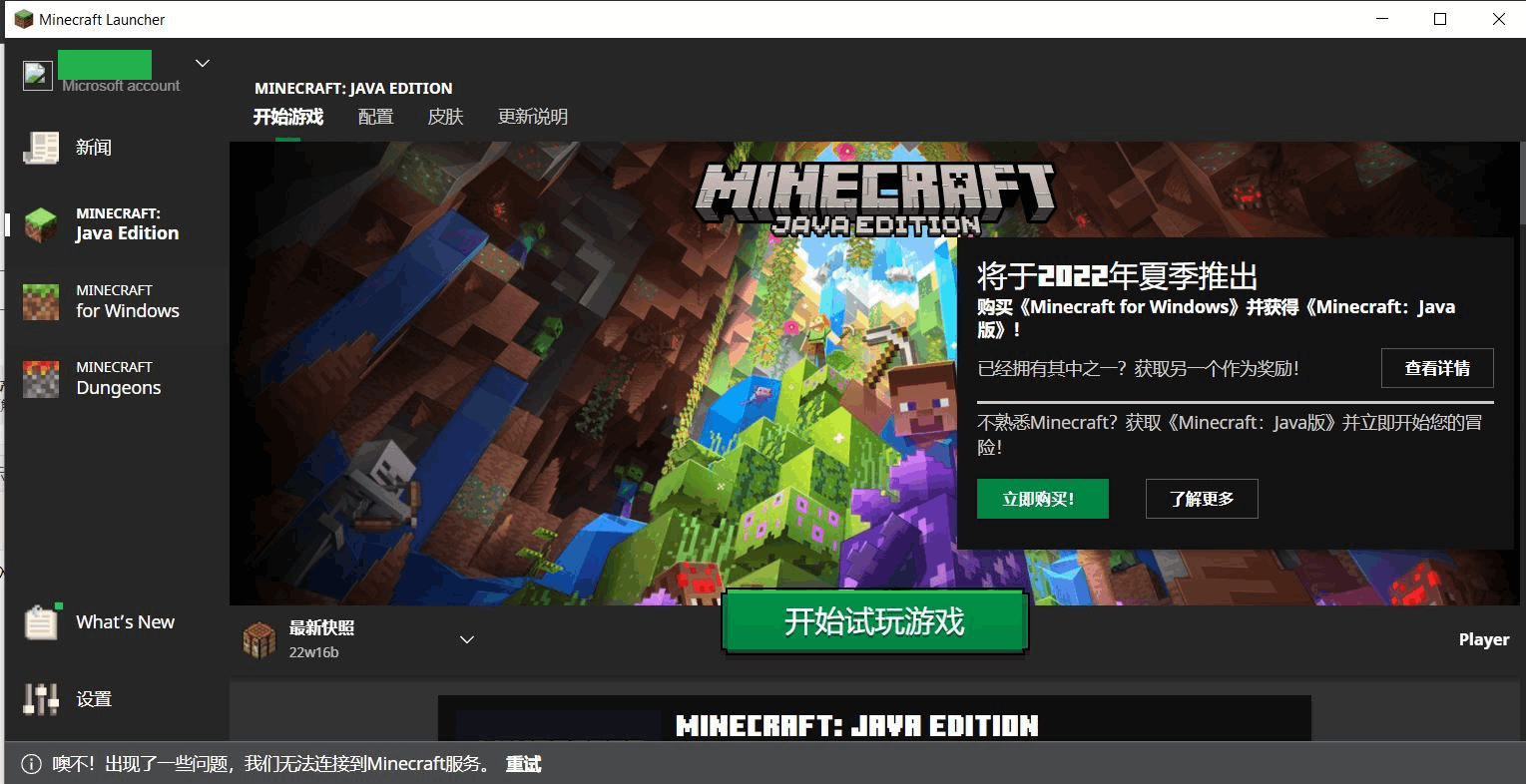
Task: Open the 皮肤 tab
Action: pos(446,117)
